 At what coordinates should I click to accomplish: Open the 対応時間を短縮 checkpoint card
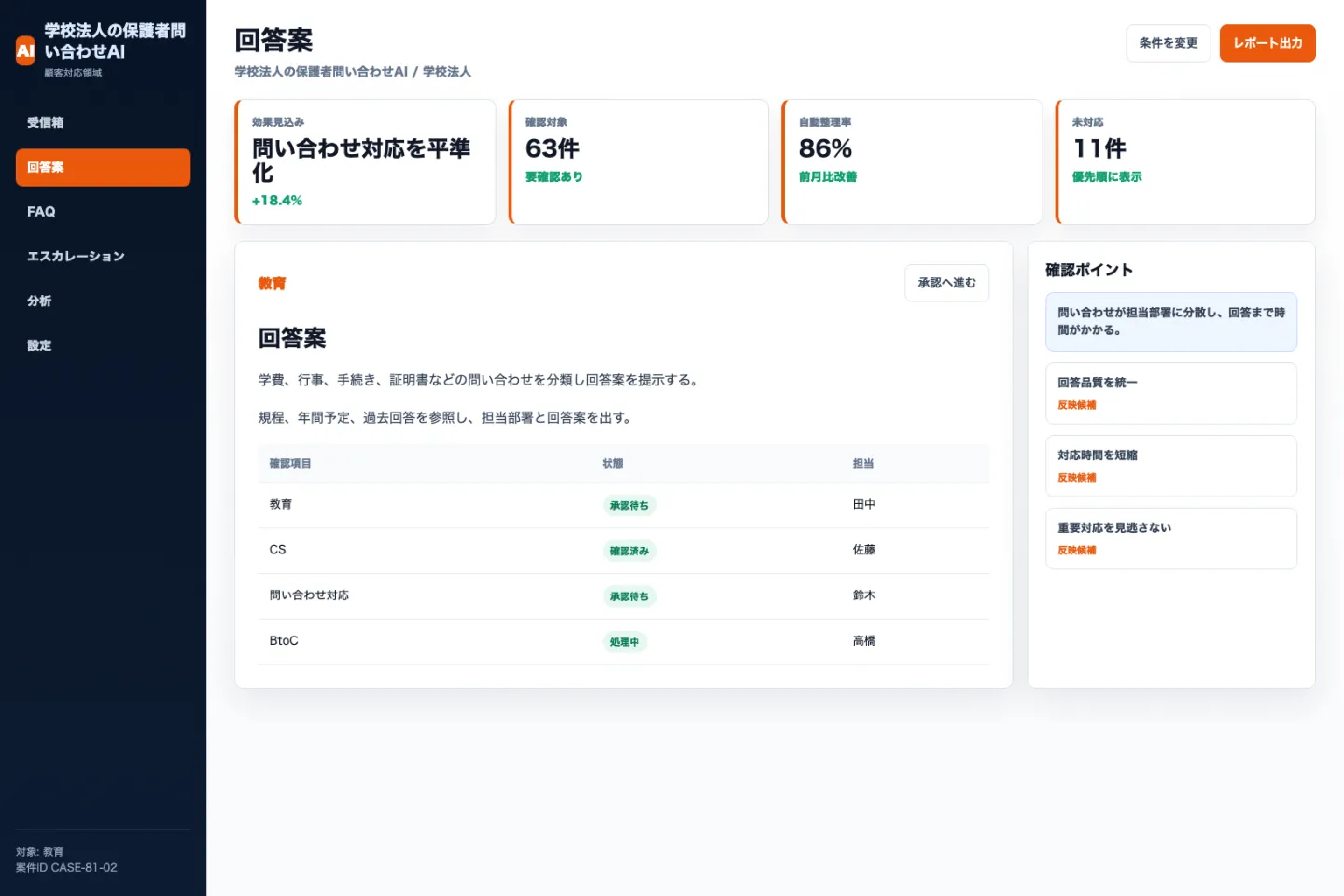tap(1171, 467)
